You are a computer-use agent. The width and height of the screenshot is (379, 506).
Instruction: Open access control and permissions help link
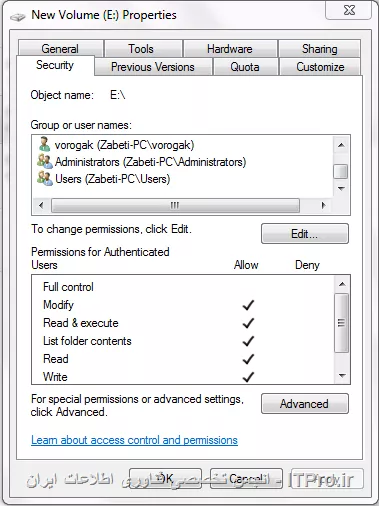pyautogui.click(x=134, y=440)
